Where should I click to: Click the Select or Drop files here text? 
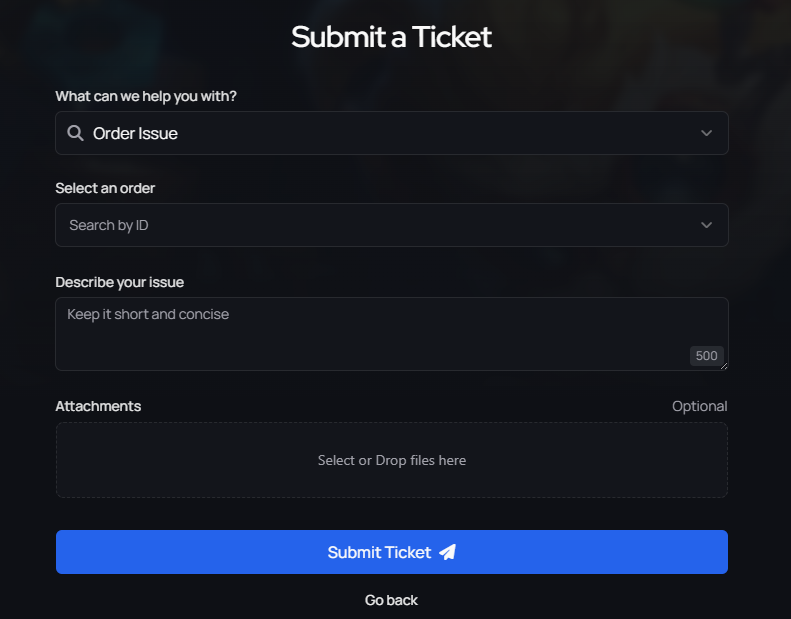[x=391, y=460]
